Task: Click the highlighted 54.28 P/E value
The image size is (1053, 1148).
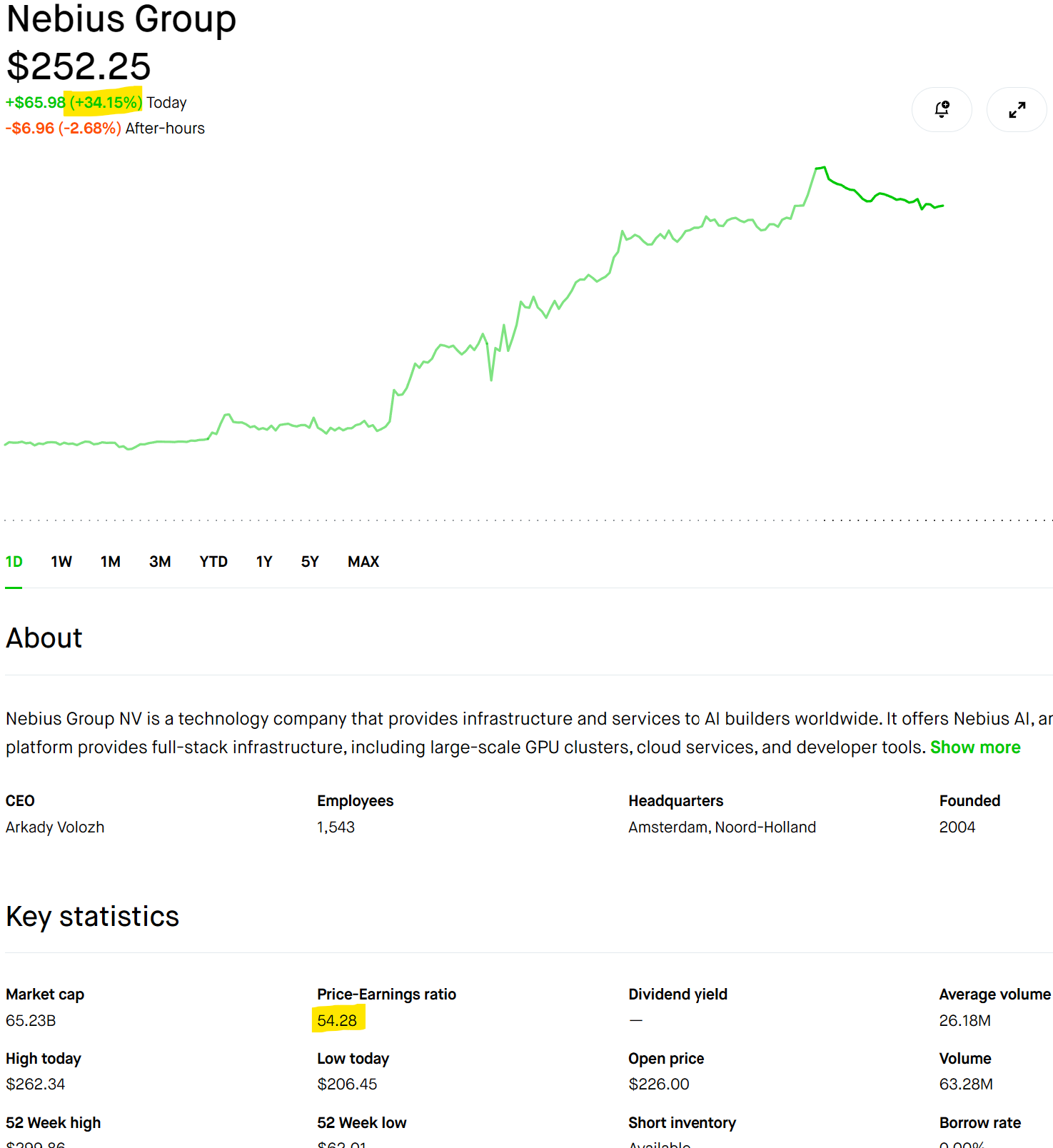Action: (337, 1020)
